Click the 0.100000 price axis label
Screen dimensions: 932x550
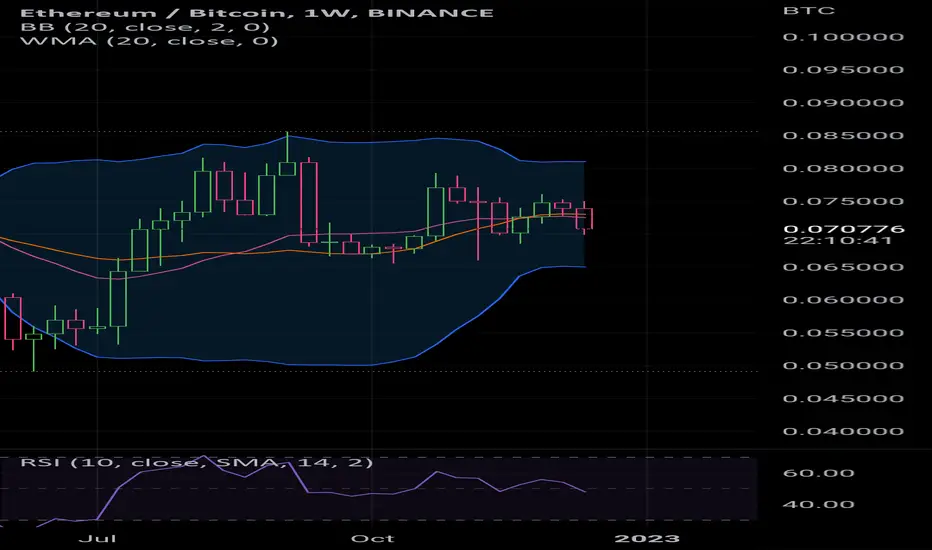click(x=843, y=37)
